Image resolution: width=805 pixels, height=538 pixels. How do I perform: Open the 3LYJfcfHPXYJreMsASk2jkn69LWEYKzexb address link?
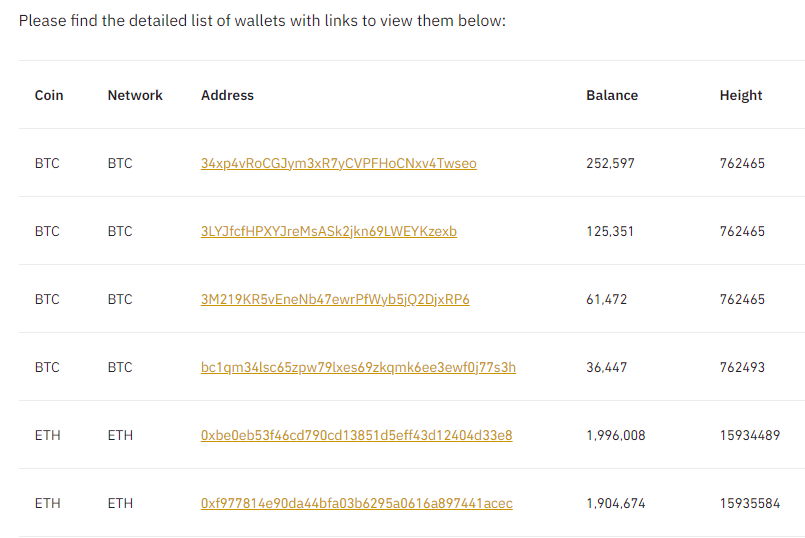pyautogui.click(x=329, y=232)
